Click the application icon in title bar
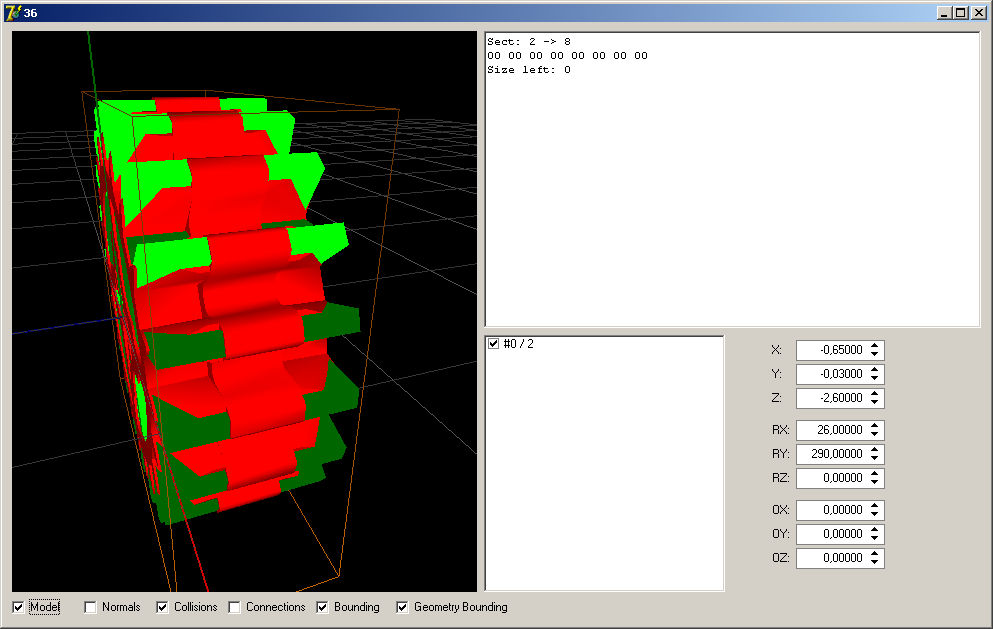993x629 pixels. click(14, 13)
